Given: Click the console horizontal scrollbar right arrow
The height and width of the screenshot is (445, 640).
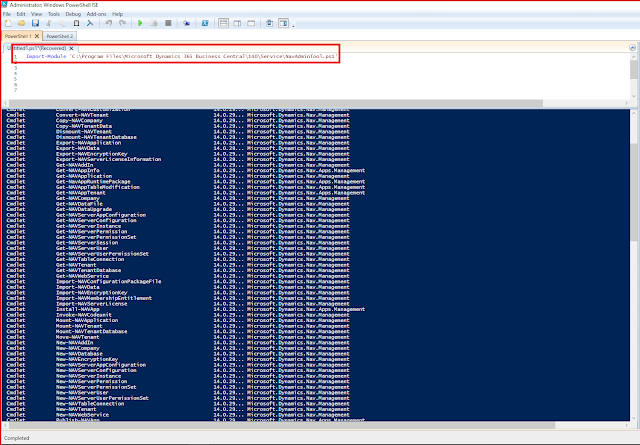Looking at the screenshot, I should (x=627, y=425).
